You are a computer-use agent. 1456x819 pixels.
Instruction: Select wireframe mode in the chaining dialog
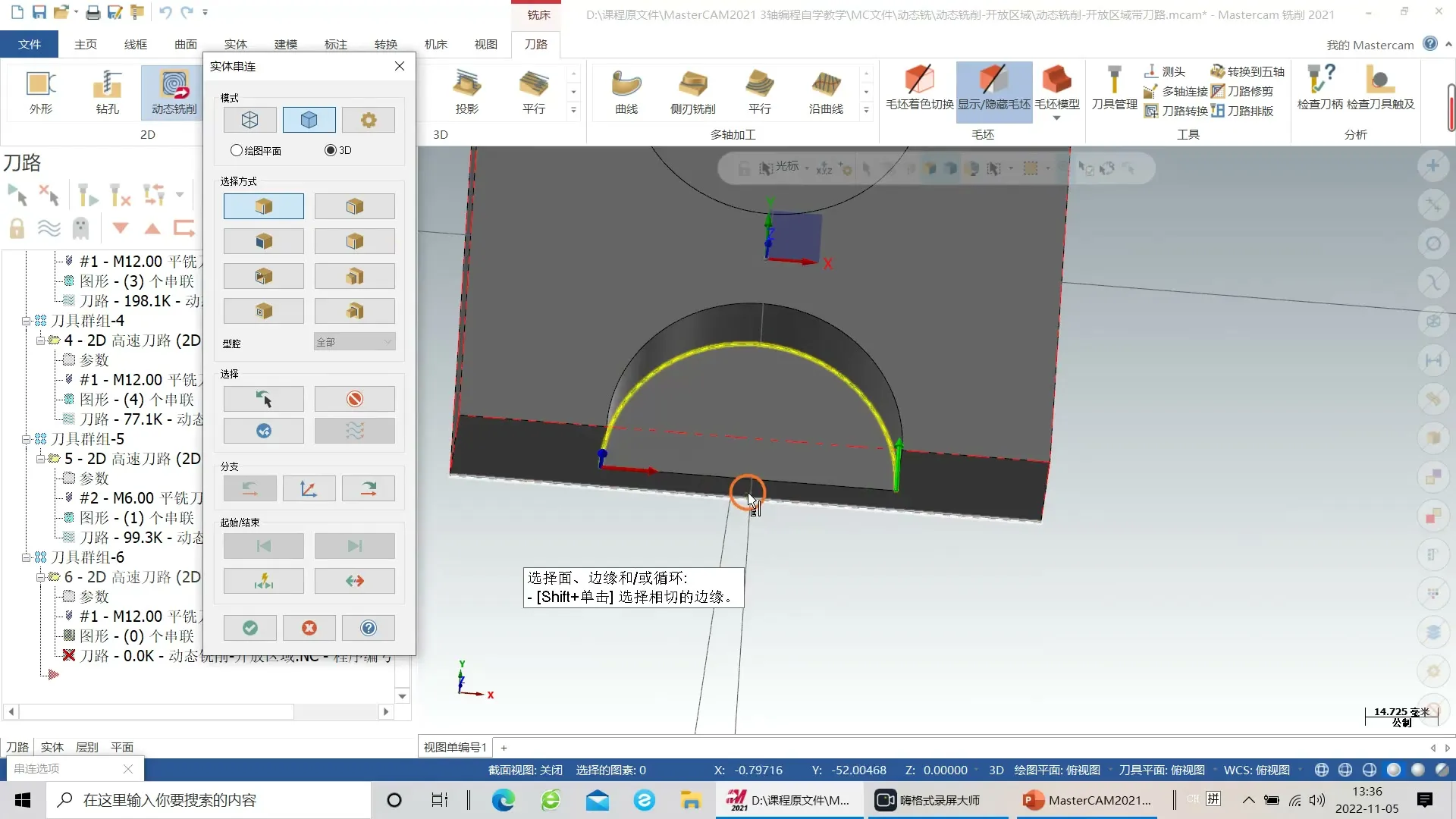249,120
